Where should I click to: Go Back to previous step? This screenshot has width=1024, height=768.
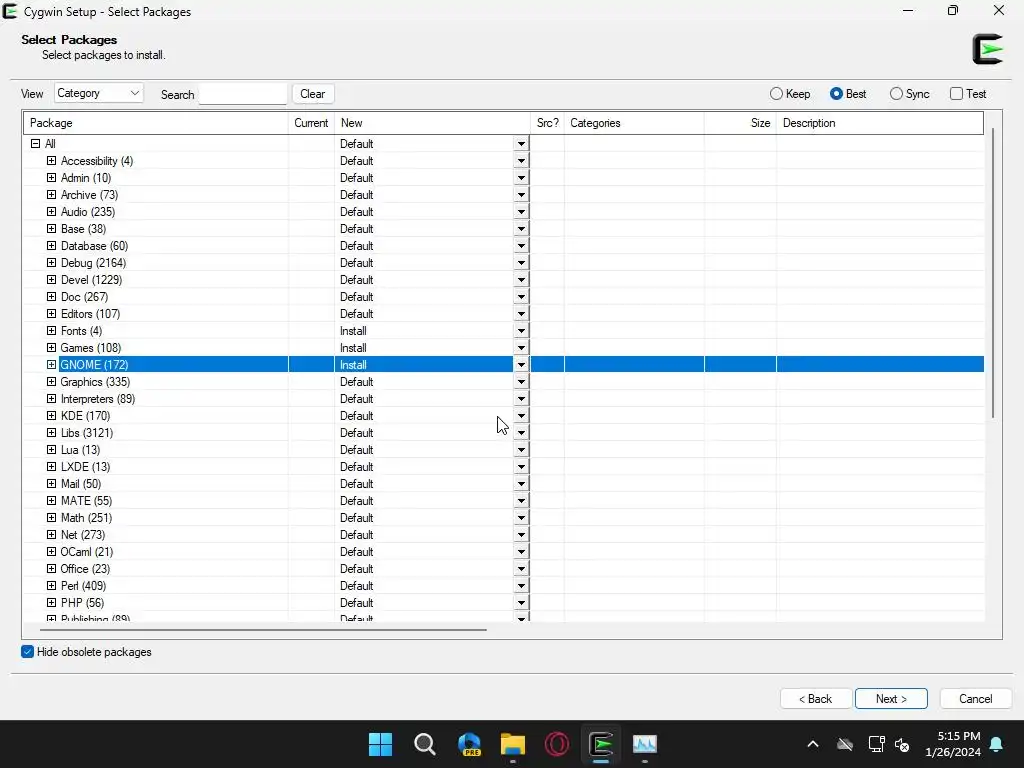(x=816, y=699)
